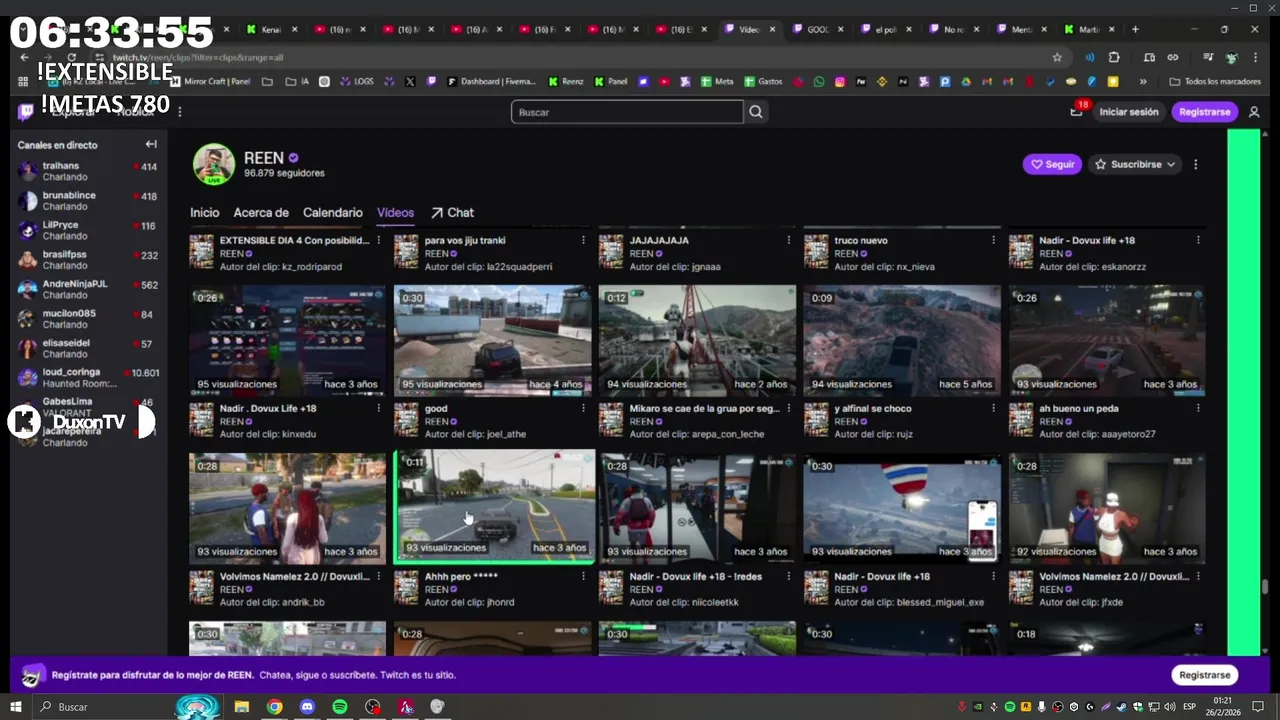Select the Videos tab
The width and height of the screenshot is (1280, 720).
(x=395, y=212)
